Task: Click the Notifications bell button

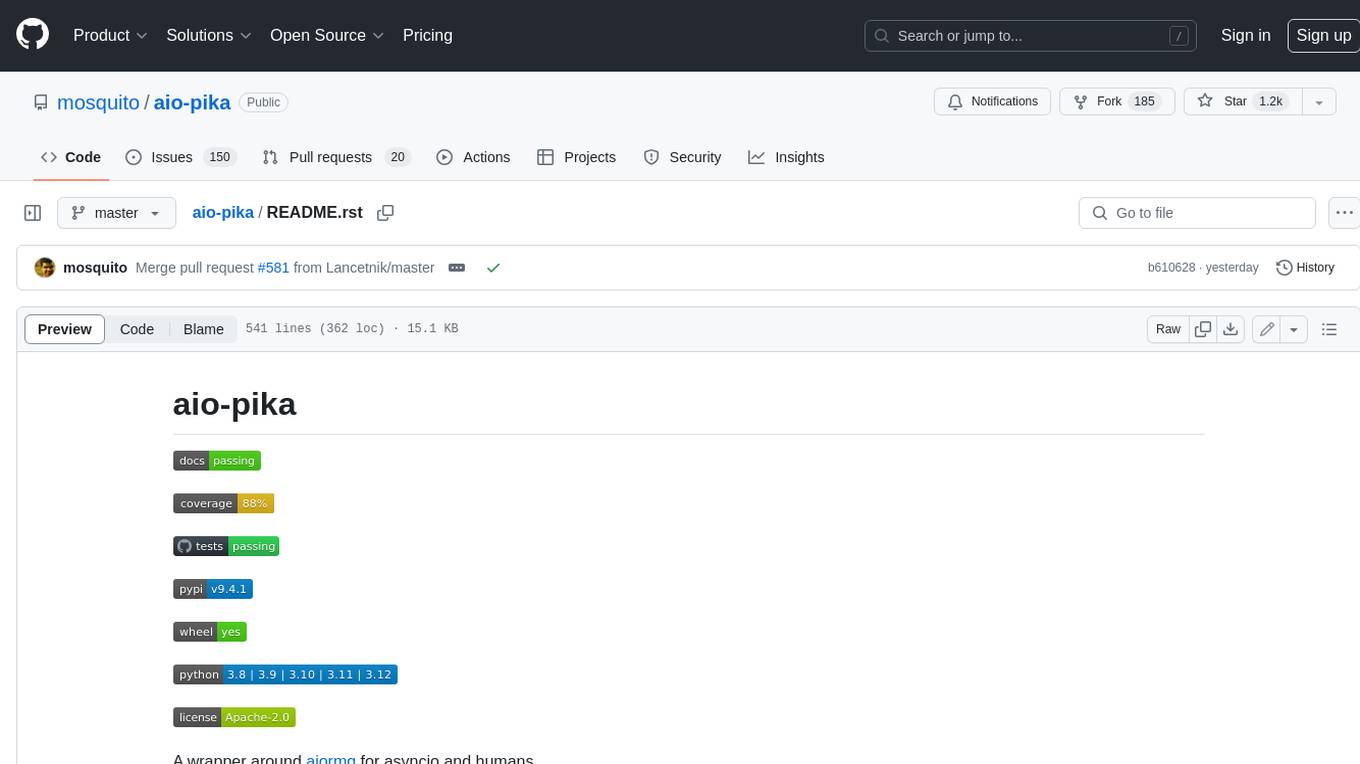Action: coord(992,102)
